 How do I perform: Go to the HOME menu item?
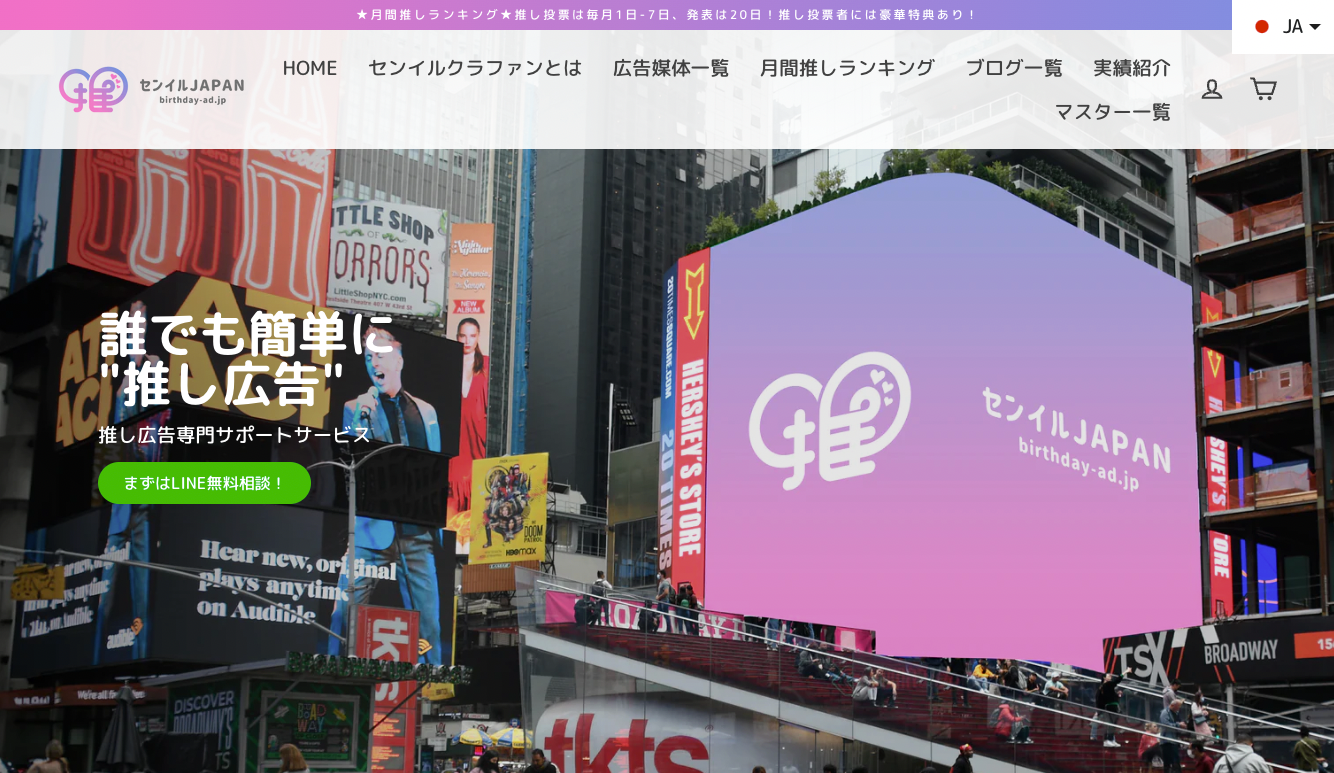[309, 68]
